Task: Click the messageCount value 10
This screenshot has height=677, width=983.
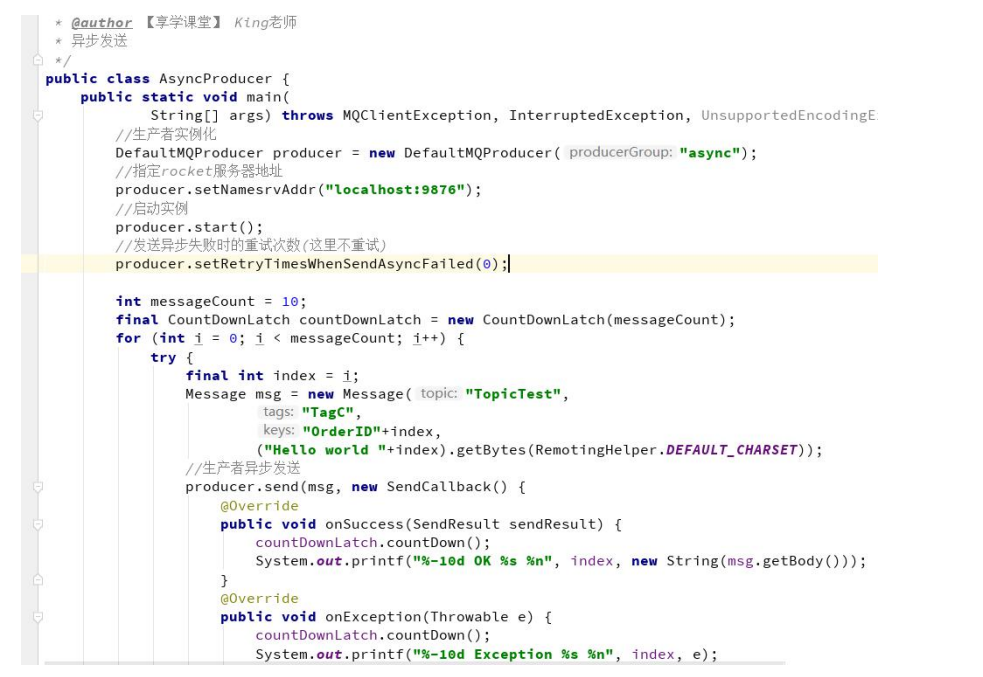Action: [290, 302]
